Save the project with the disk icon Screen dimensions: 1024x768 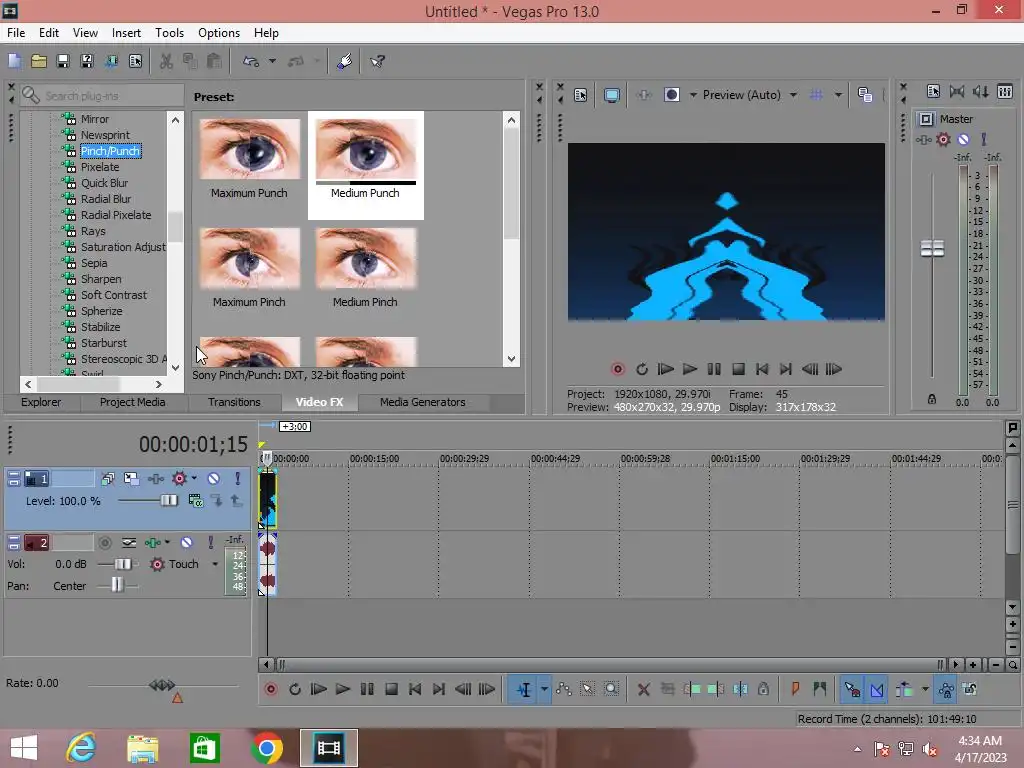(x=63, y=61)
